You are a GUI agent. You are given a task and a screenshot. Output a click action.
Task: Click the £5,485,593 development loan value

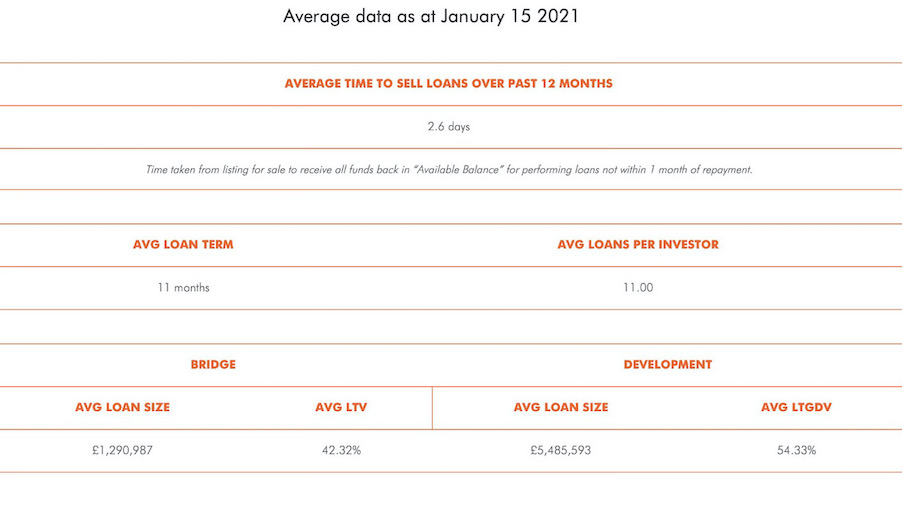pos(561,450)
